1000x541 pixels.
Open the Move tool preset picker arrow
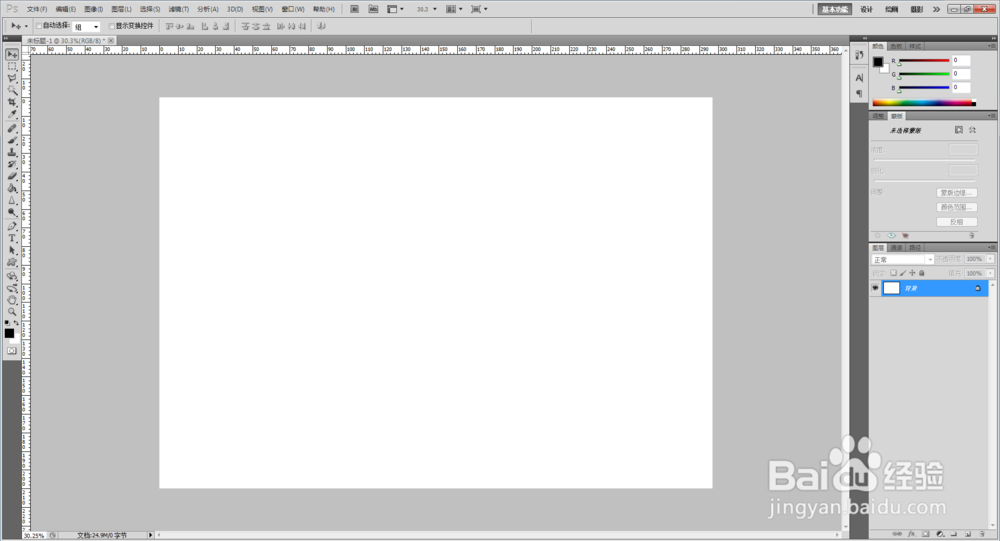(x=26, y=26)
